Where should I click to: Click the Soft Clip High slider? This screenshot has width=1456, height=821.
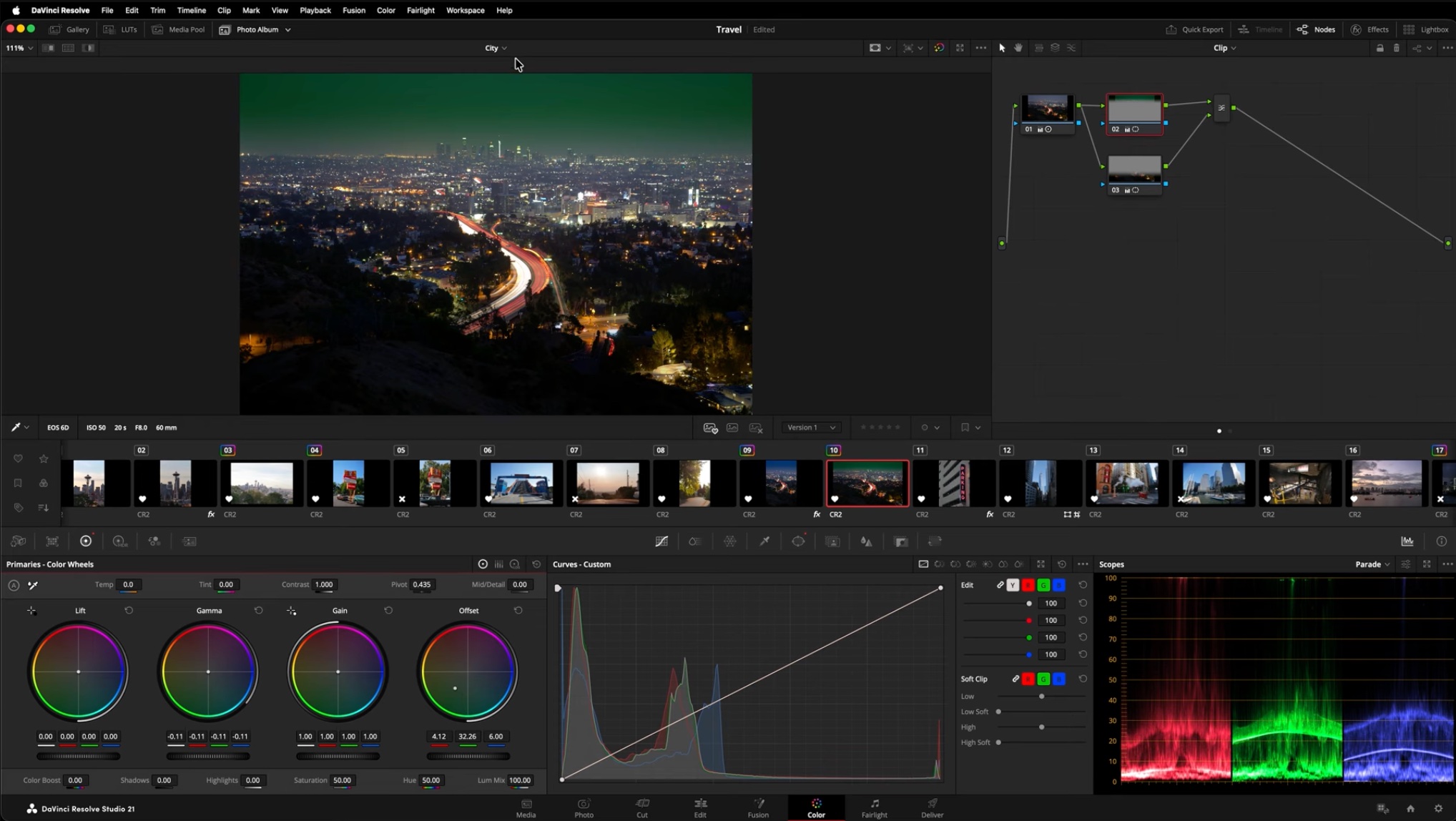pyautogui.click(x=1041, y=727)
